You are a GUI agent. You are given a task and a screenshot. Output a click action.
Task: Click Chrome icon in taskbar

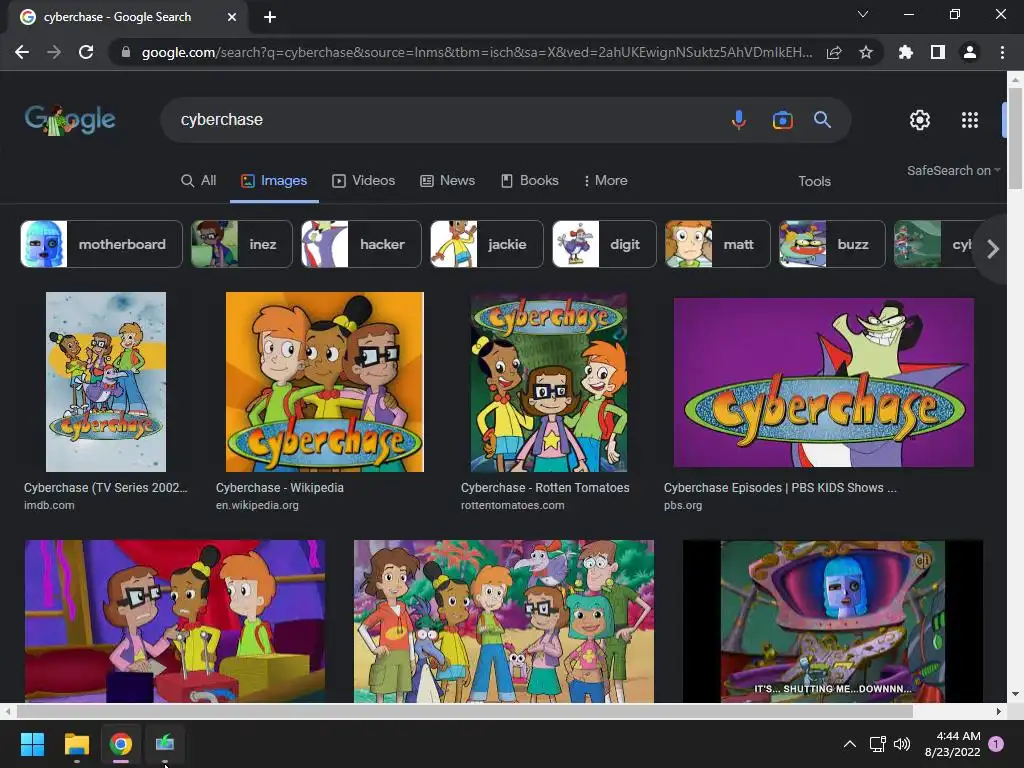(x=121, y=744)
